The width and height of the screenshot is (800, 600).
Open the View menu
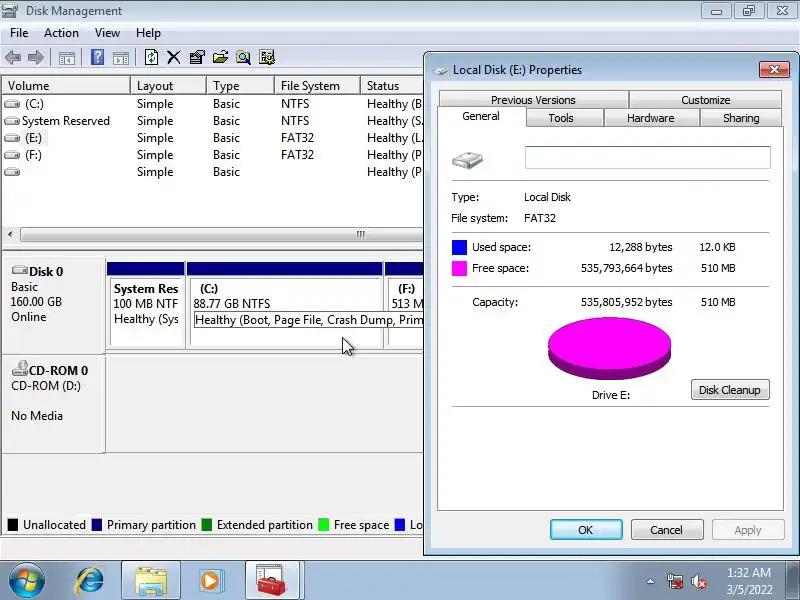point(107,33)
